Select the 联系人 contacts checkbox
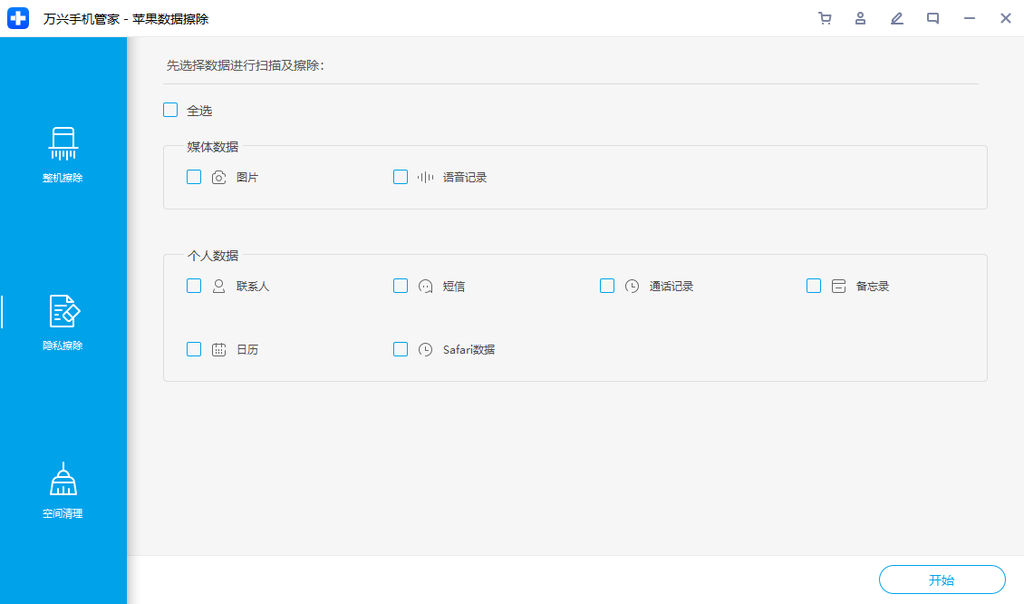Screen dimensions: 1024x604 click(194, 286)
